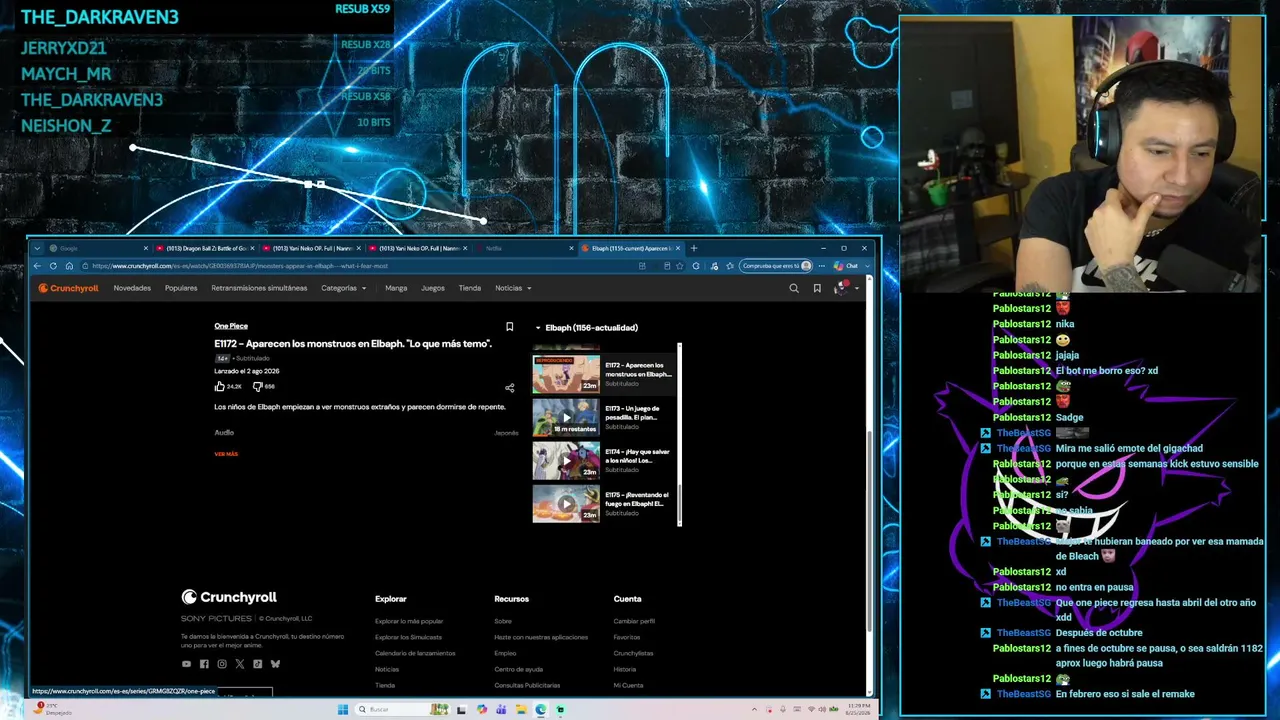The height and width of the screenshot is (720, 1280).
Task: Expand the Noticias dropdown menu
Action: [513, 288]
